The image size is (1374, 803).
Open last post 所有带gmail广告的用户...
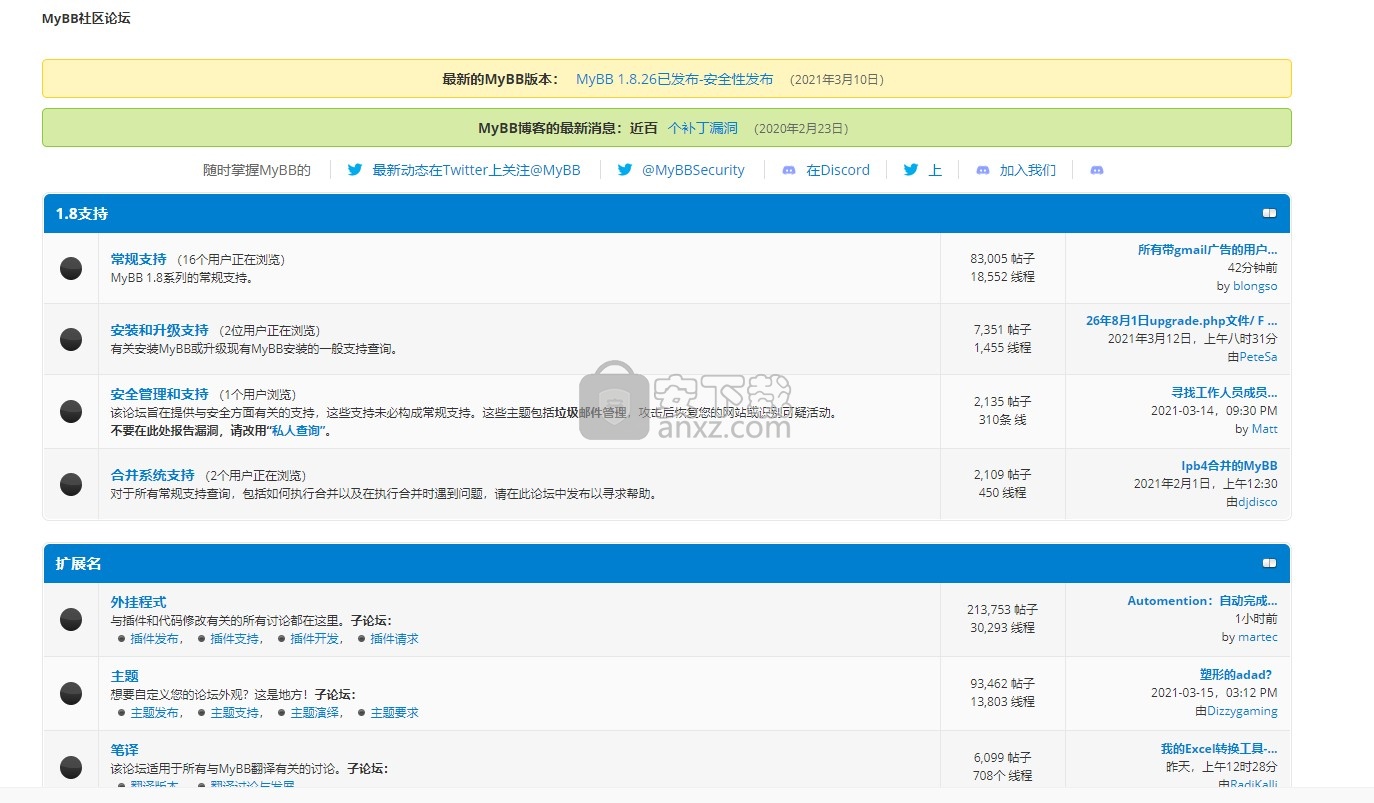click(x=1208, y=250)
